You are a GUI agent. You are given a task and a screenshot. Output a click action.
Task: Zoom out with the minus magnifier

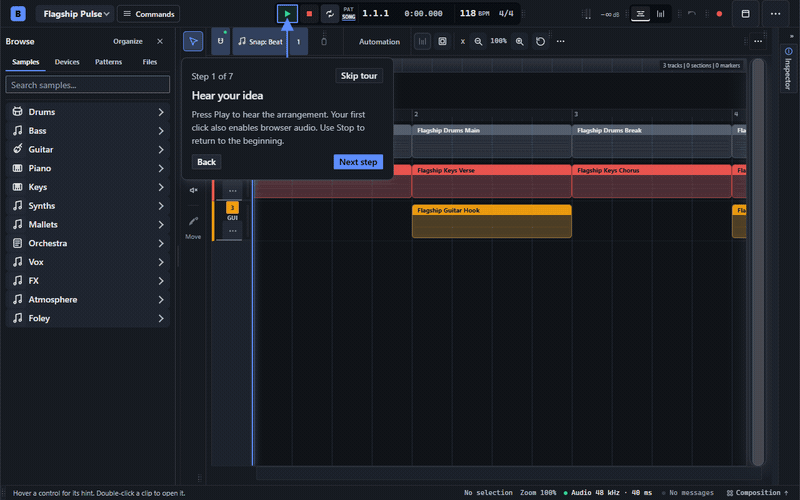478,41
